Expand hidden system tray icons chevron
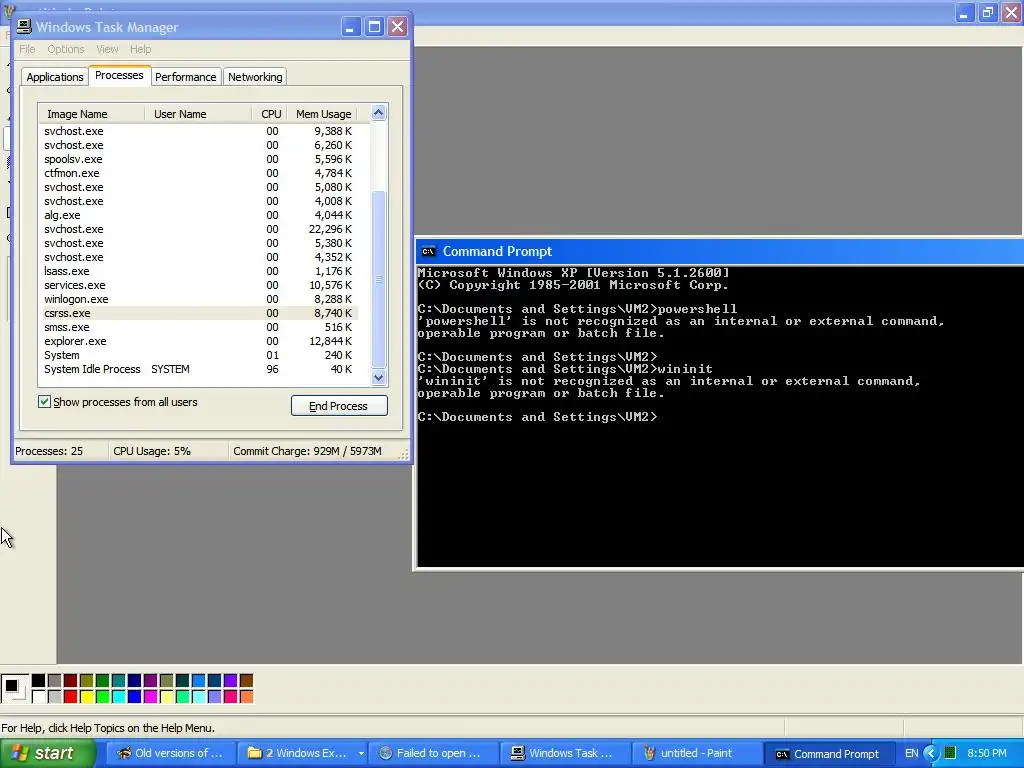Screen dimensions: 1024x768 tap(931, 753)
